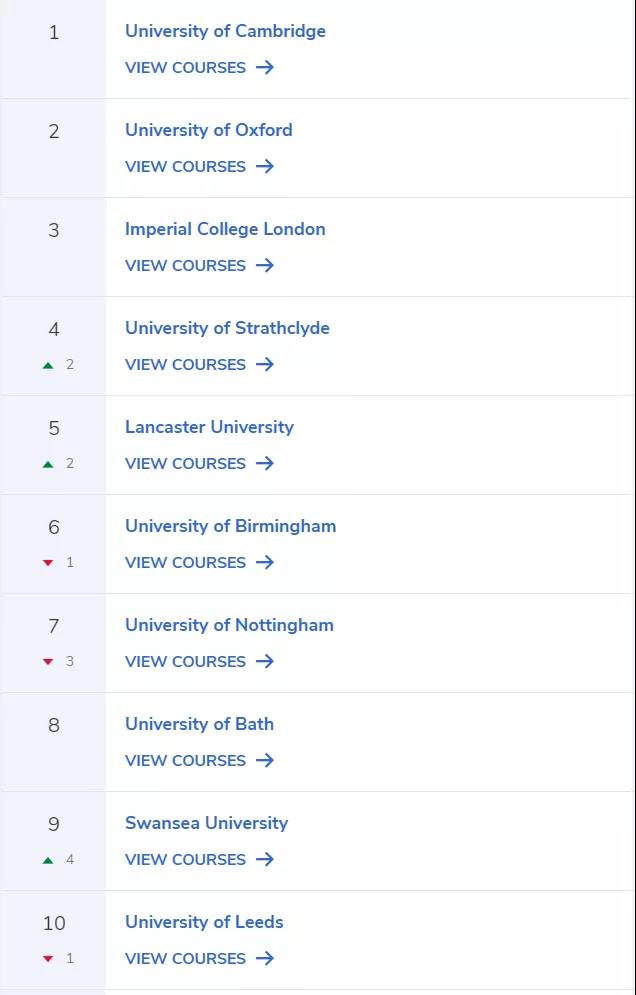Click the red down triangle under rank 6
The width and height of the screenshot is (636, 995).
pos(48,563)
